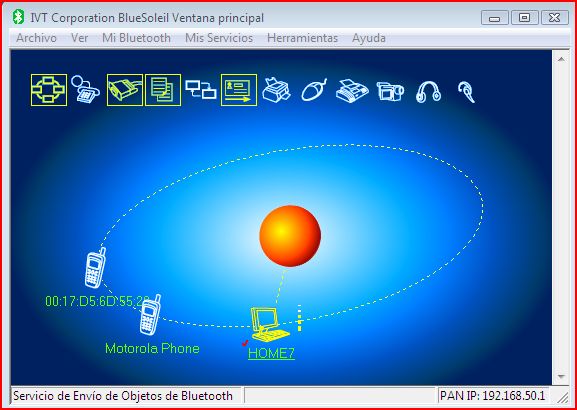
Task: Click the Motorola Phone label
Action: (152, 348)
